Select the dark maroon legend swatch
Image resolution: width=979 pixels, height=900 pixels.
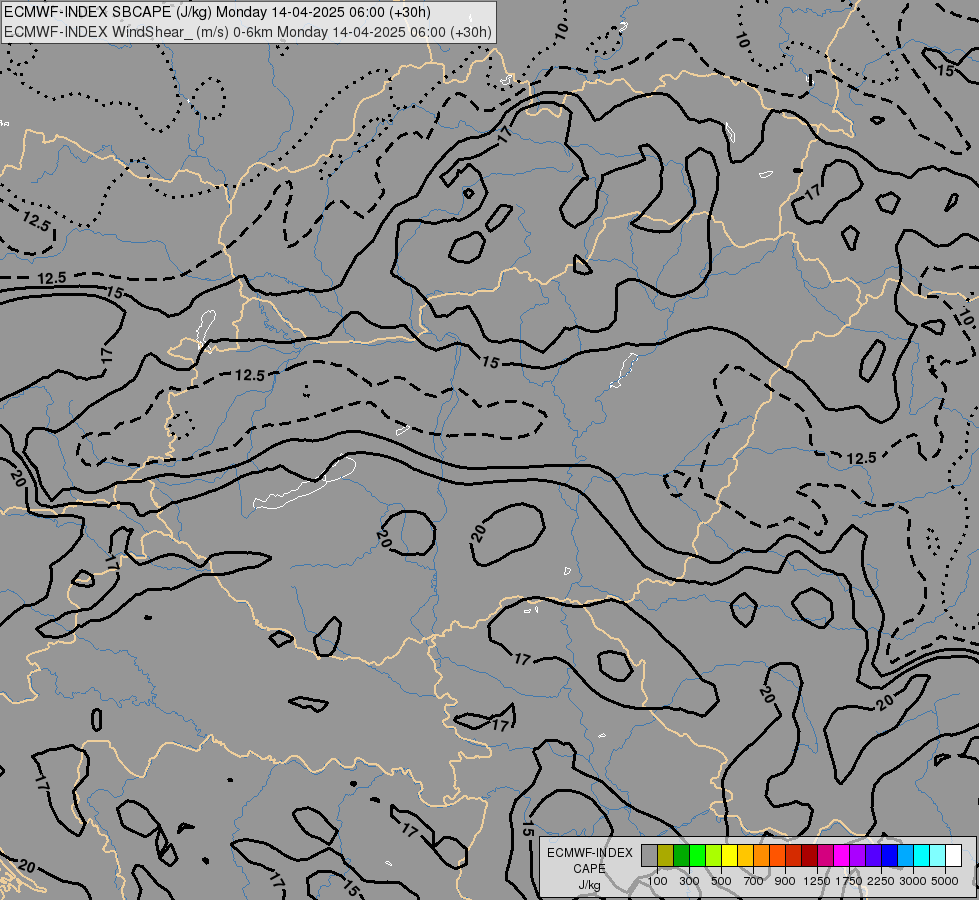(809, 855)
